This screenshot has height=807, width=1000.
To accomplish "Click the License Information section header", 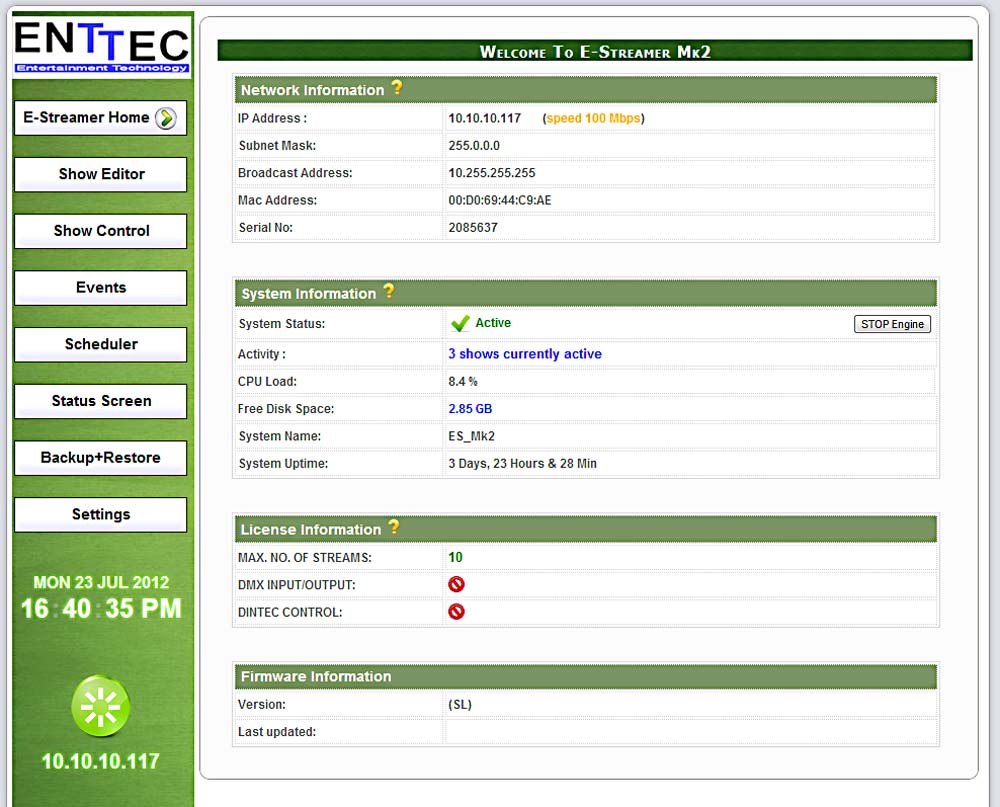I will [585, 529].
